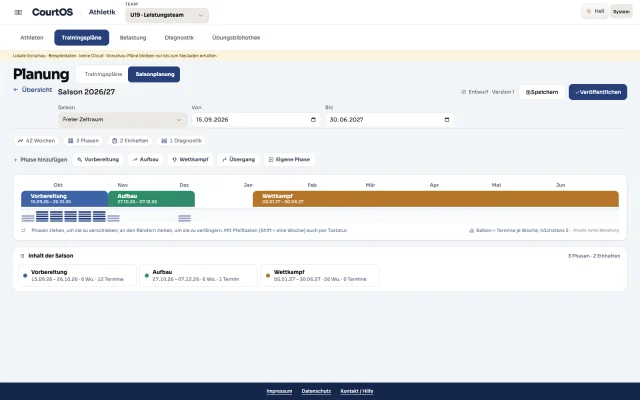Select the Trainingspläne main tab
This screenshot has height=400, width=640.
click(x=82, y=38)
